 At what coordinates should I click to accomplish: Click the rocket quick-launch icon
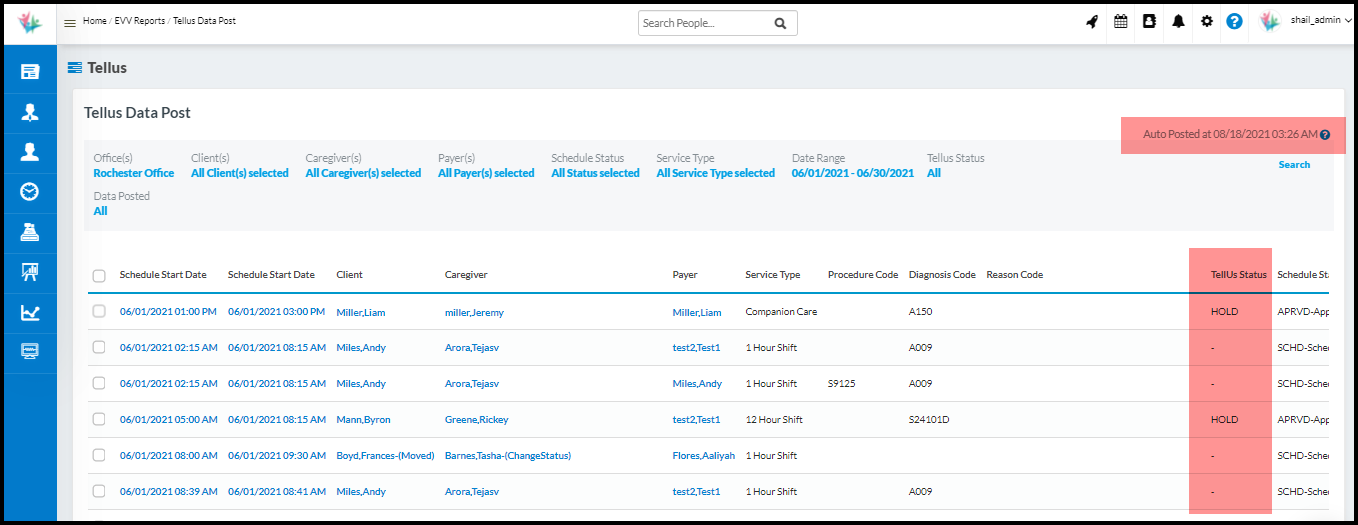click(1092, 22)
